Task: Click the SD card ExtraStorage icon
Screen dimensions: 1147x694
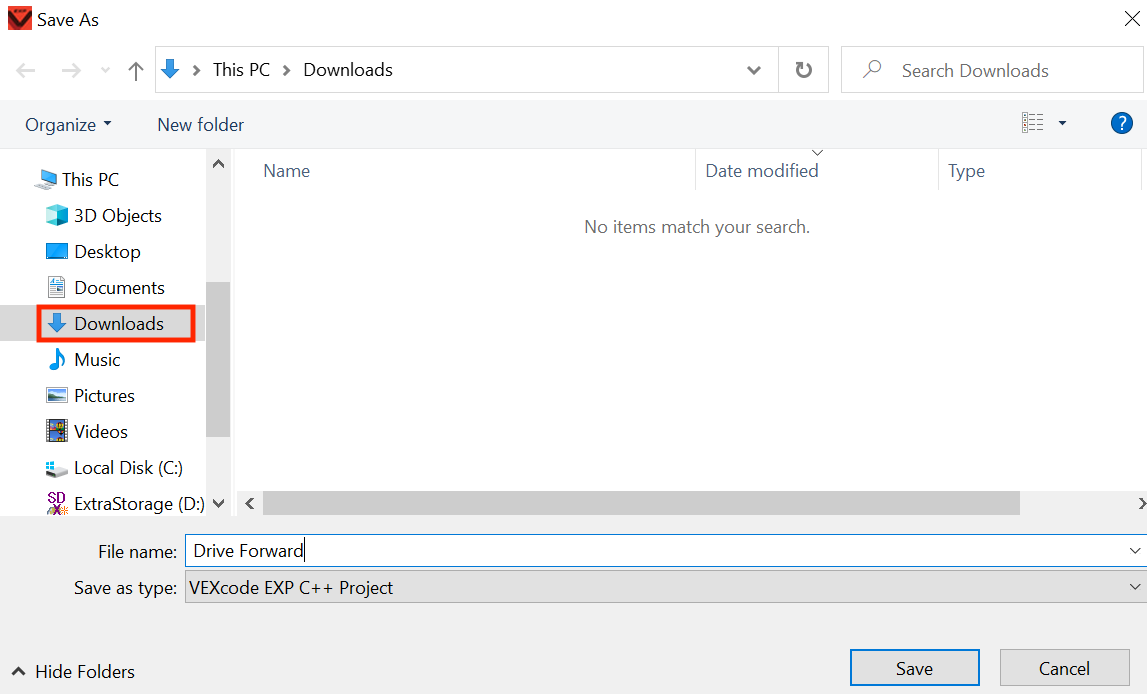Action: tap(56, 503)
